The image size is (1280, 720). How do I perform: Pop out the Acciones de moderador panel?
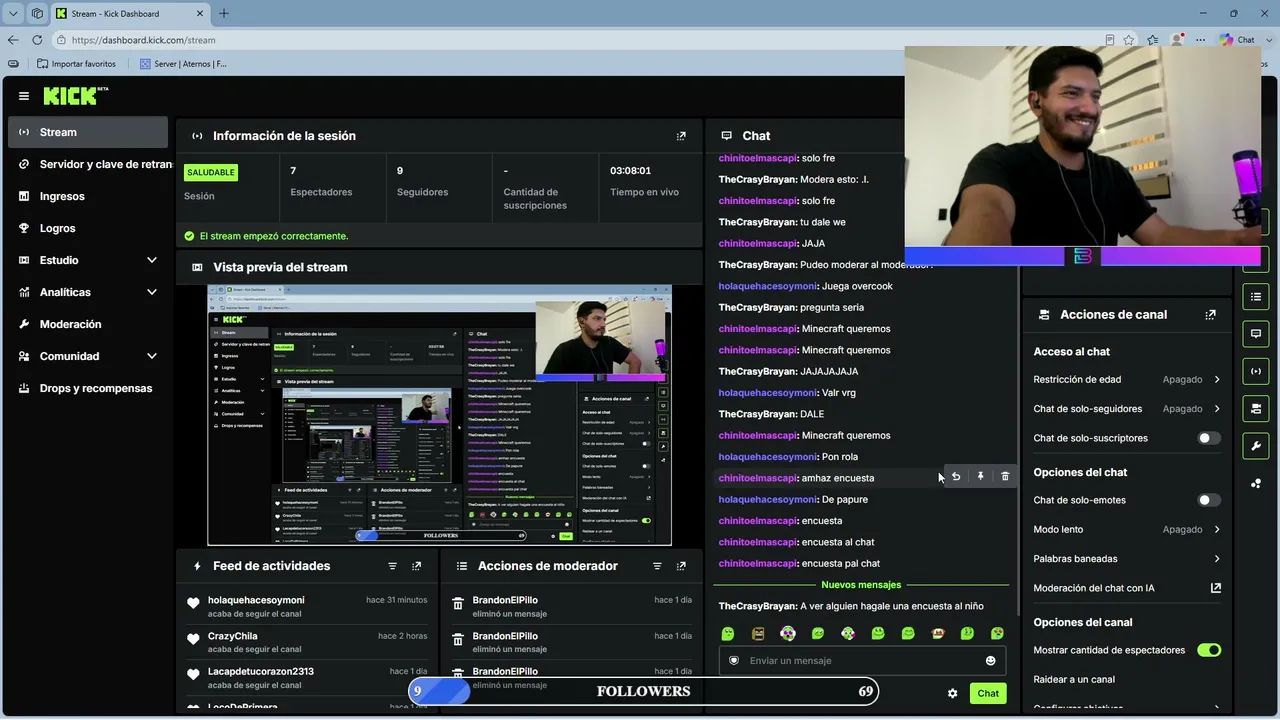click(x=681, y=566)
